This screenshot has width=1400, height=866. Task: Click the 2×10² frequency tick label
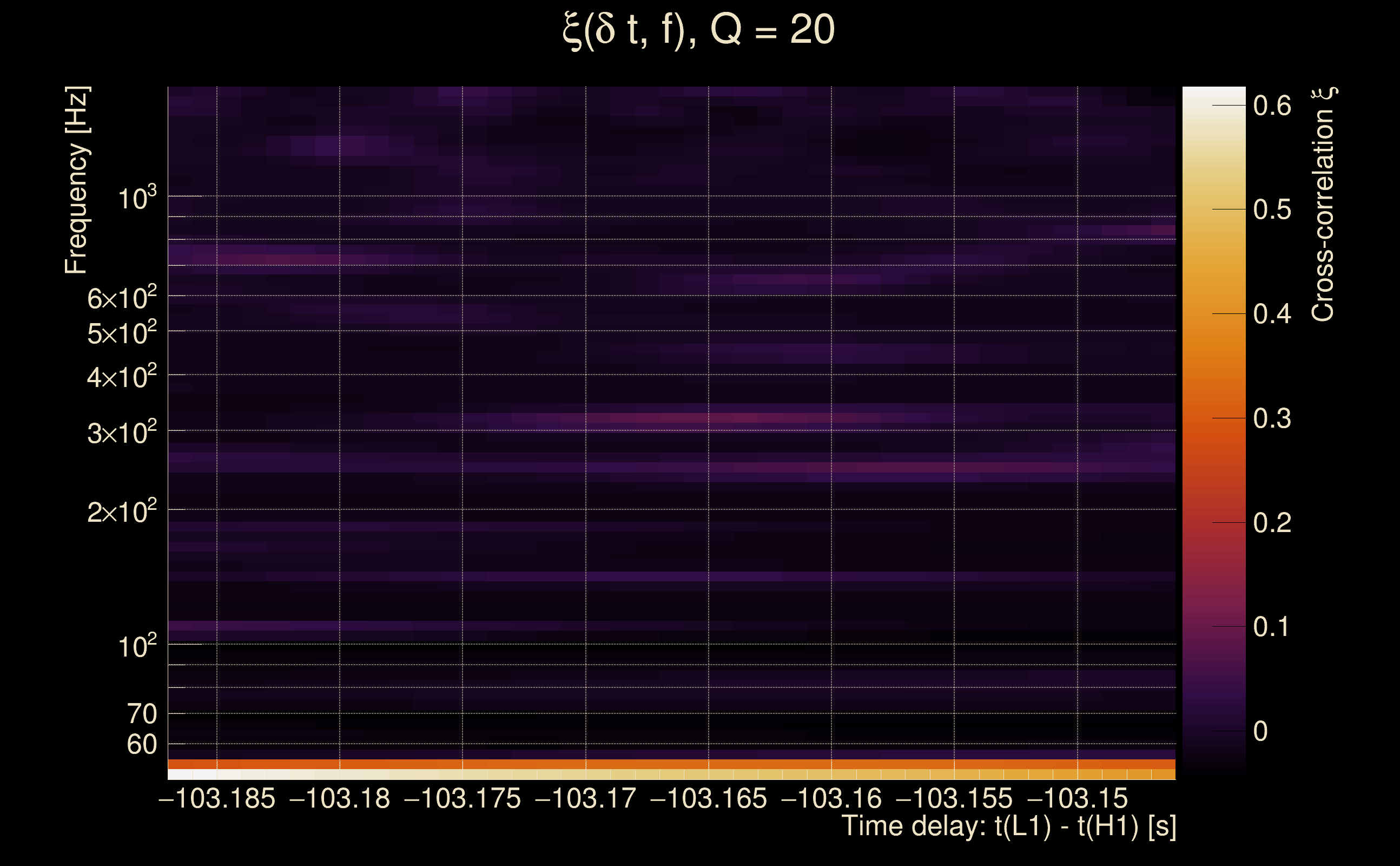pyautogui.click(x=121, y=511)
